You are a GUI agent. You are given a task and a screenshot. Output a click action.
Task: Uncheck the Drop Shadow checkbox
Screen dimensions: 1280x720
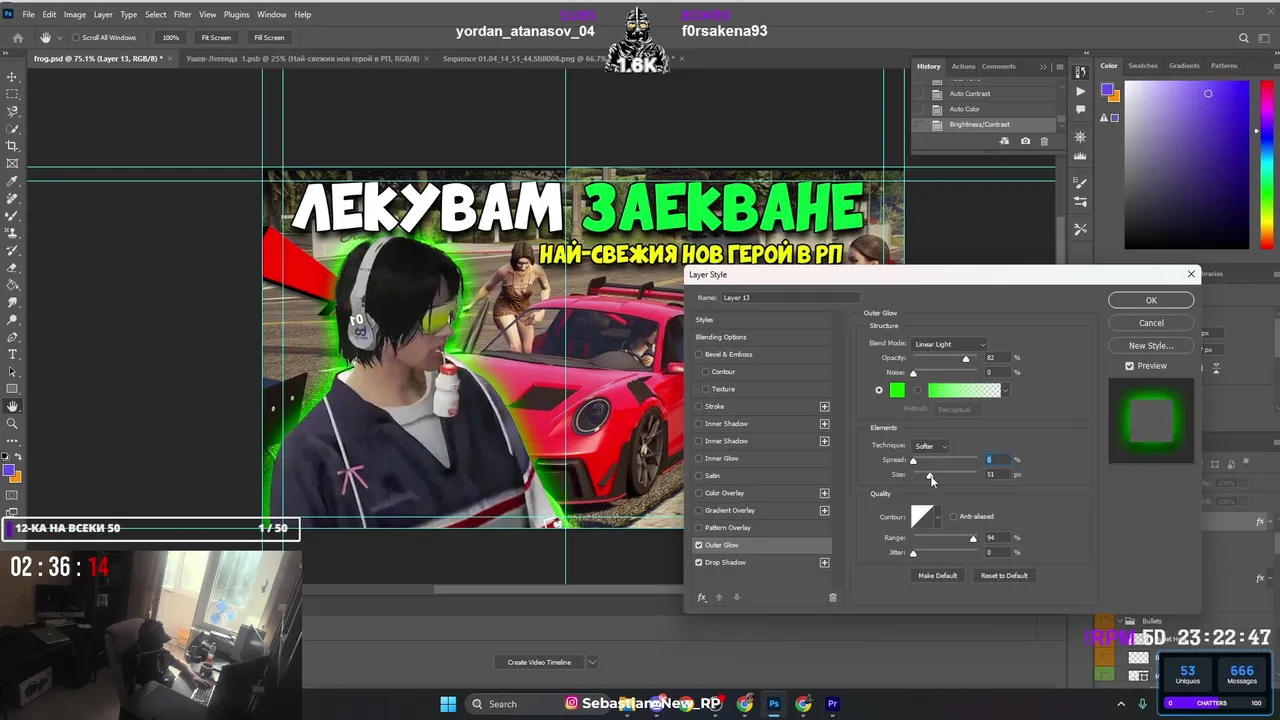[699, 562]
